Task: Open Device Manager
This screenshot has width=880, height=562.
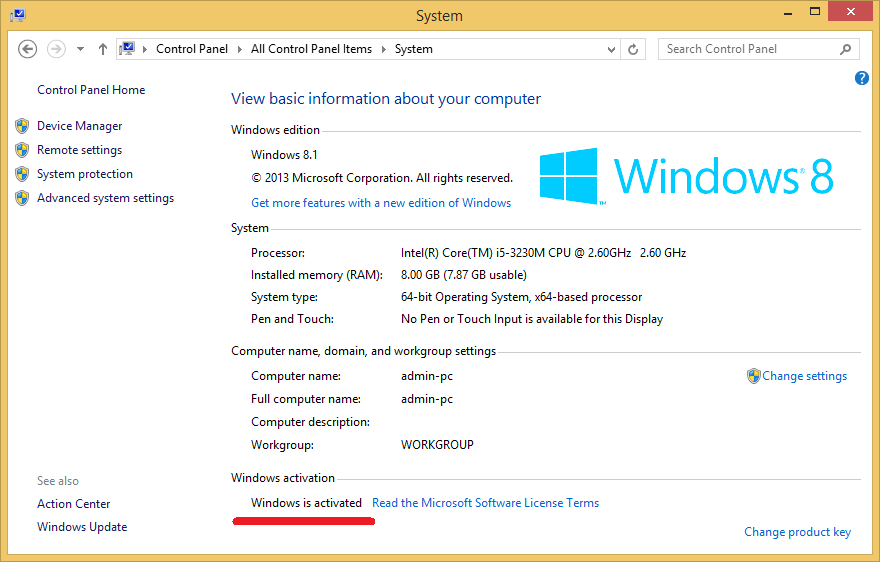Action: tap(79, 126)
